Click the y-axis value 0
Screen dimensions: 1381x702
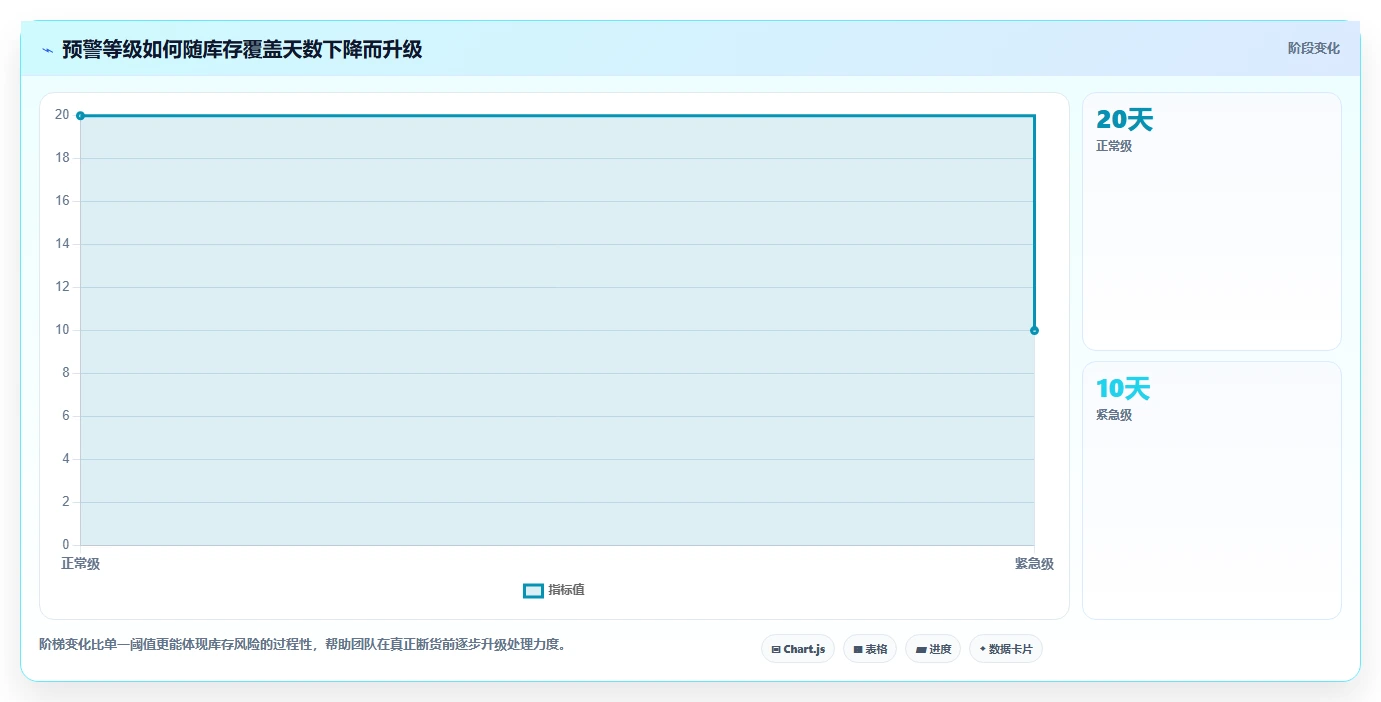tap(66, 545)
